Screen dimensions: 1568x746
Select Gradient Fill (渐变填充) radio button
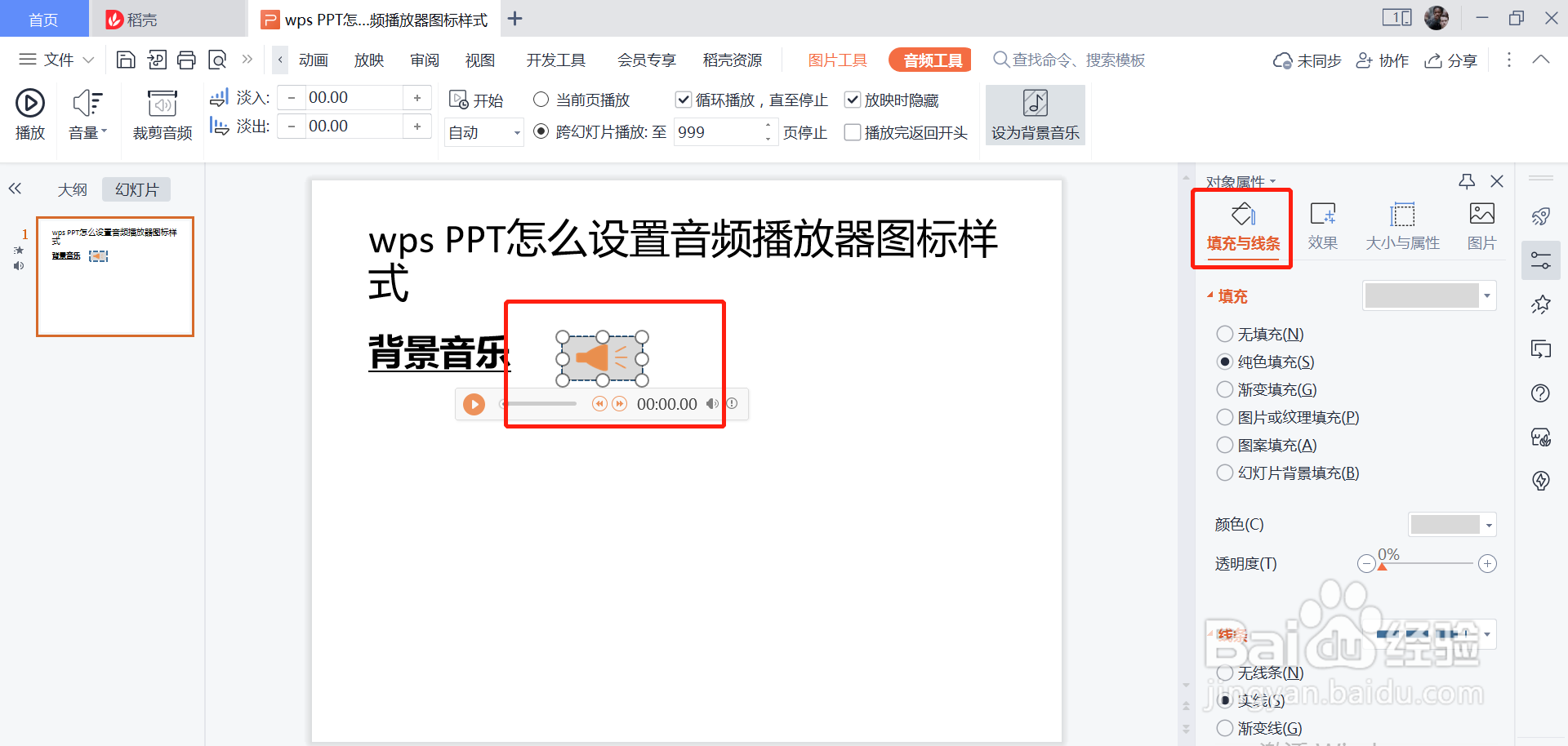[x=1225, y=389]
